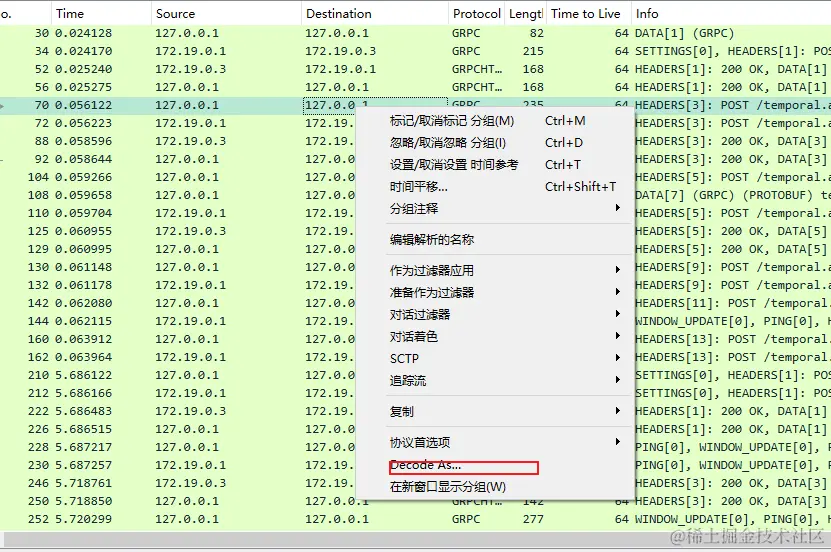The width and height of the screenshot is (831, 552).
Task: Select packet 222 time 5.686483
Action: (x=84, y=412)
